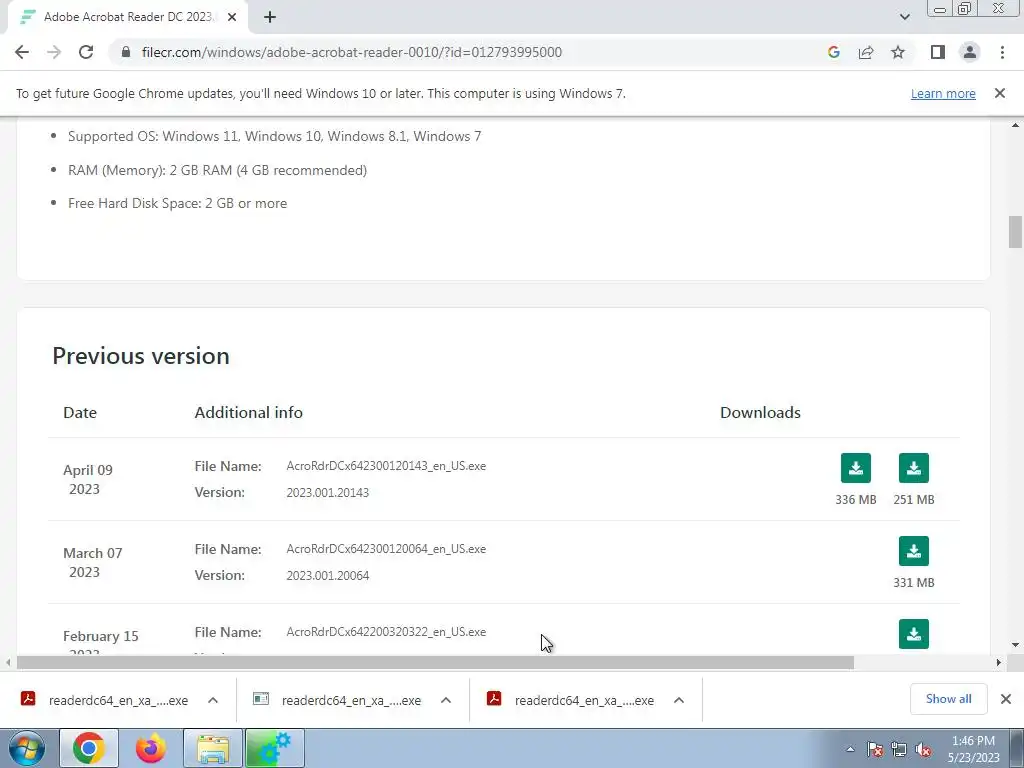1024x768 pixels.
Task: Download the 336 MB April 09 file
Action: pos(856,468)
